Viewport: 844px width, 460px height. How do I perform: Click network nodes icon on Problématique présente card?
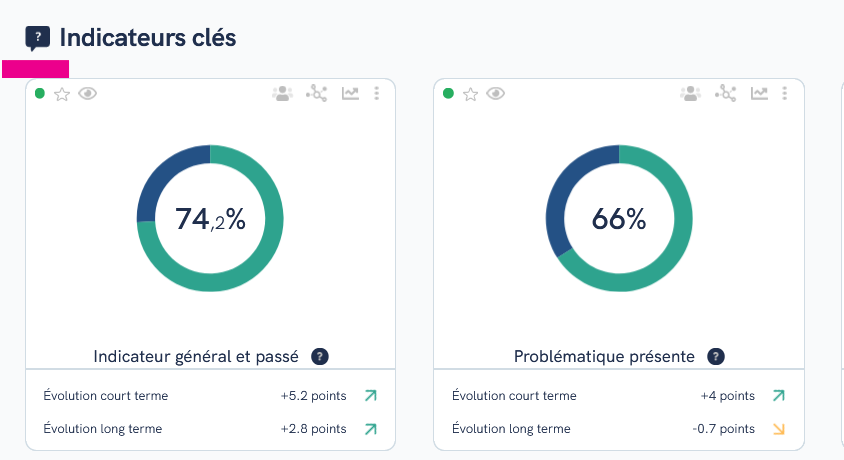point(726,94)
